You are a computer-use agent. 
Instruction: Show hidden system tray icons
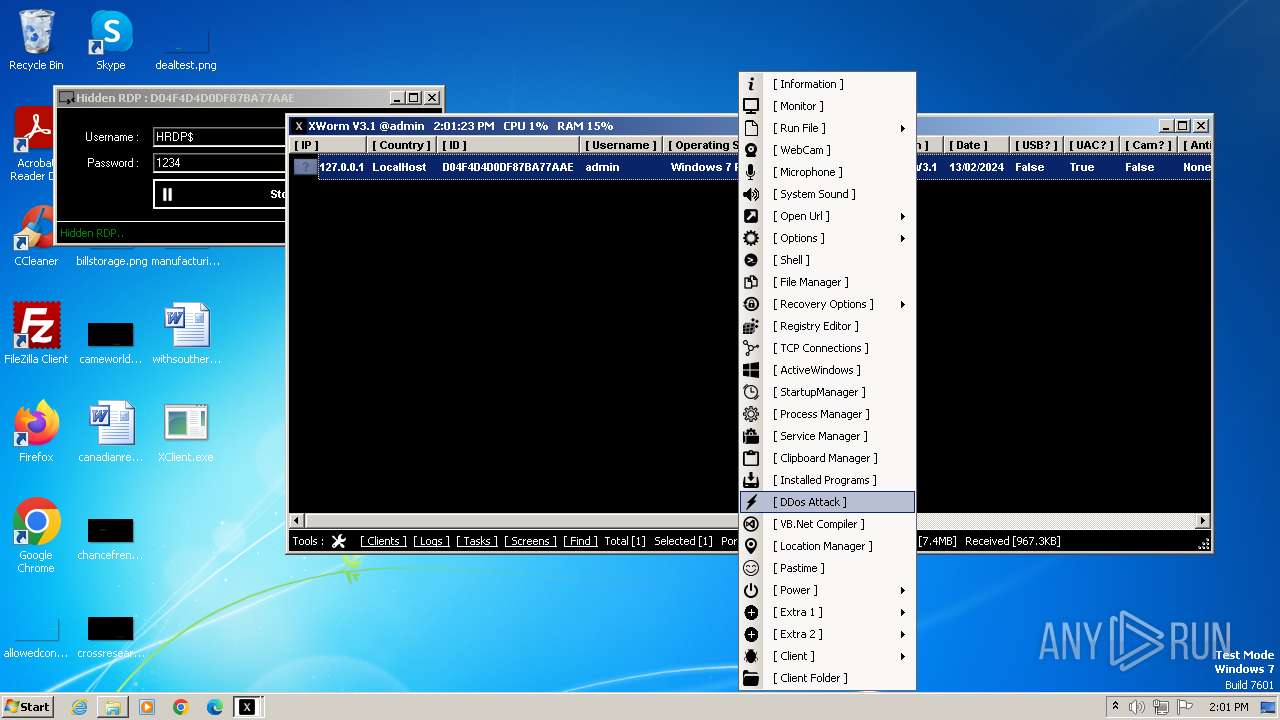click(x=1115, y=706)
